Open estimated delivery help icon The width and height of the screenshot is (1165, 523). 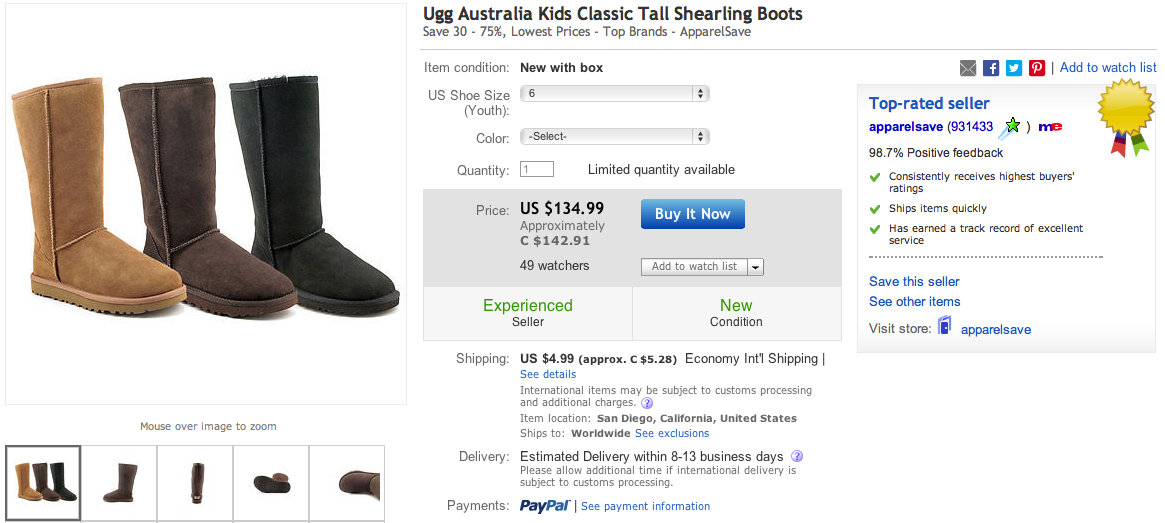click(797, 456)
